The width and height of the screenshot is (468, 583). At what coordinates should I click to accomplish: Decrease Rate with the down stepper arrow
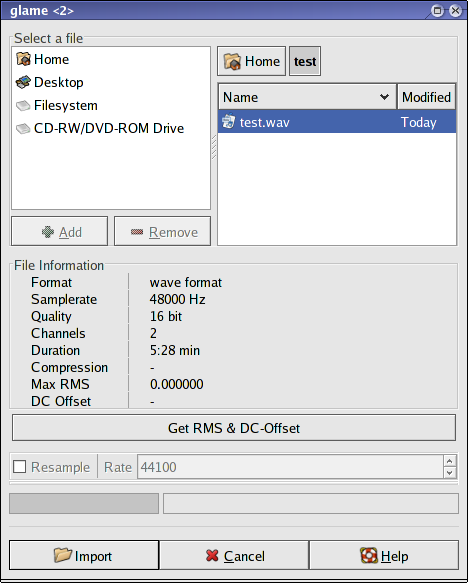click(449, 473)
